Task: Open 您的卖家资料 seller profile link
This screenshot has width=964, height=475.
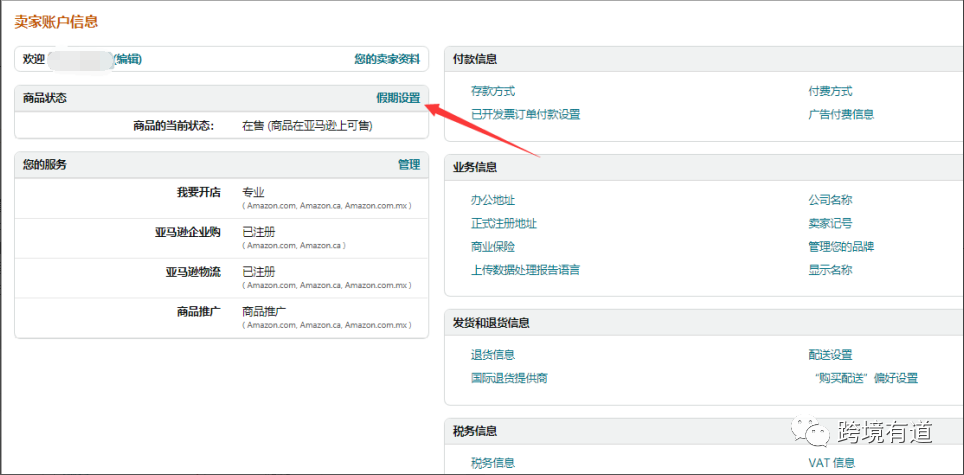Action: (x=387, y=59)
